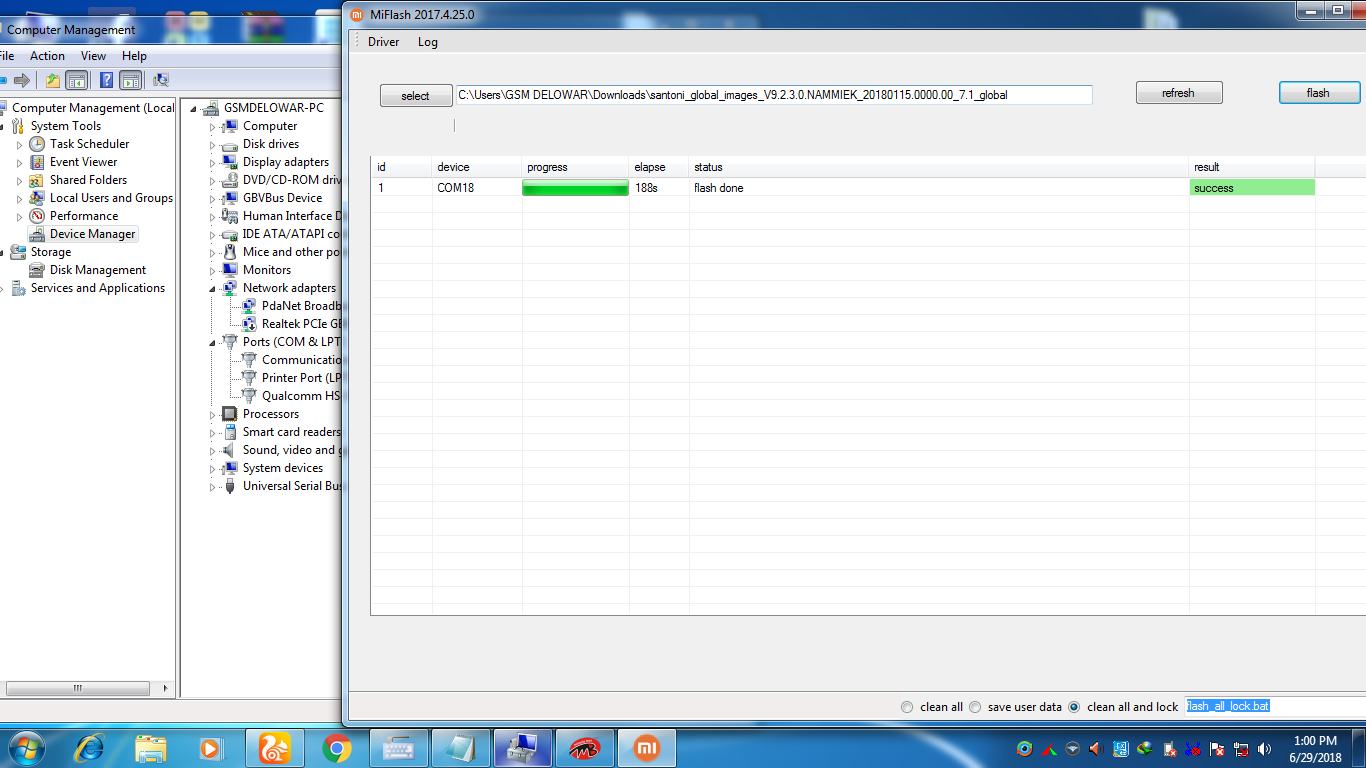The height and width of the screenshot is (768, 1366).
Task: Select Local Users and Groups node
Action: coord(111,198)
